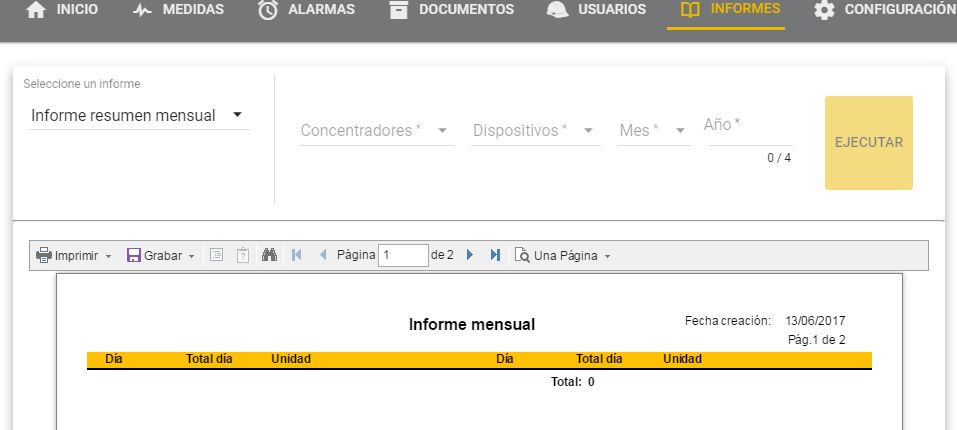Click the date 13/06/2017
Image resolution: width=957 pixels, height=430 pixels.
pyautogui.click(x=815, y=321)
